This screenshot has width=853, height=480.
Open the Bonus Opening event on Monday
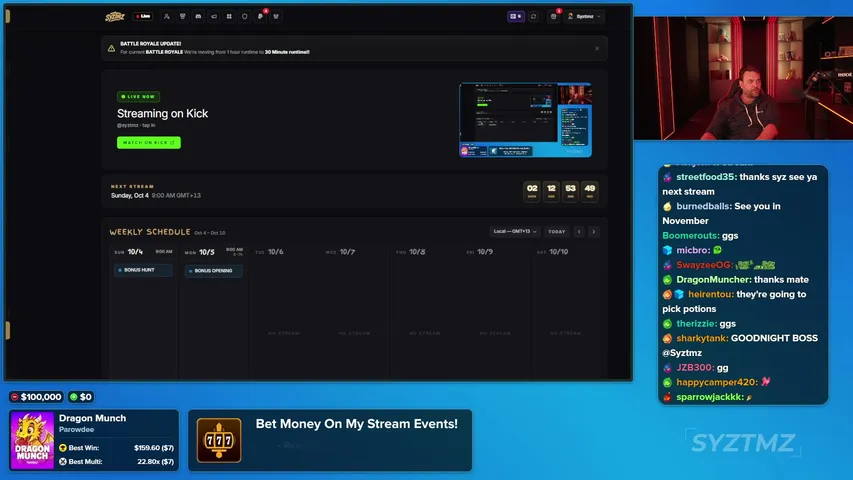click(213, 270)
